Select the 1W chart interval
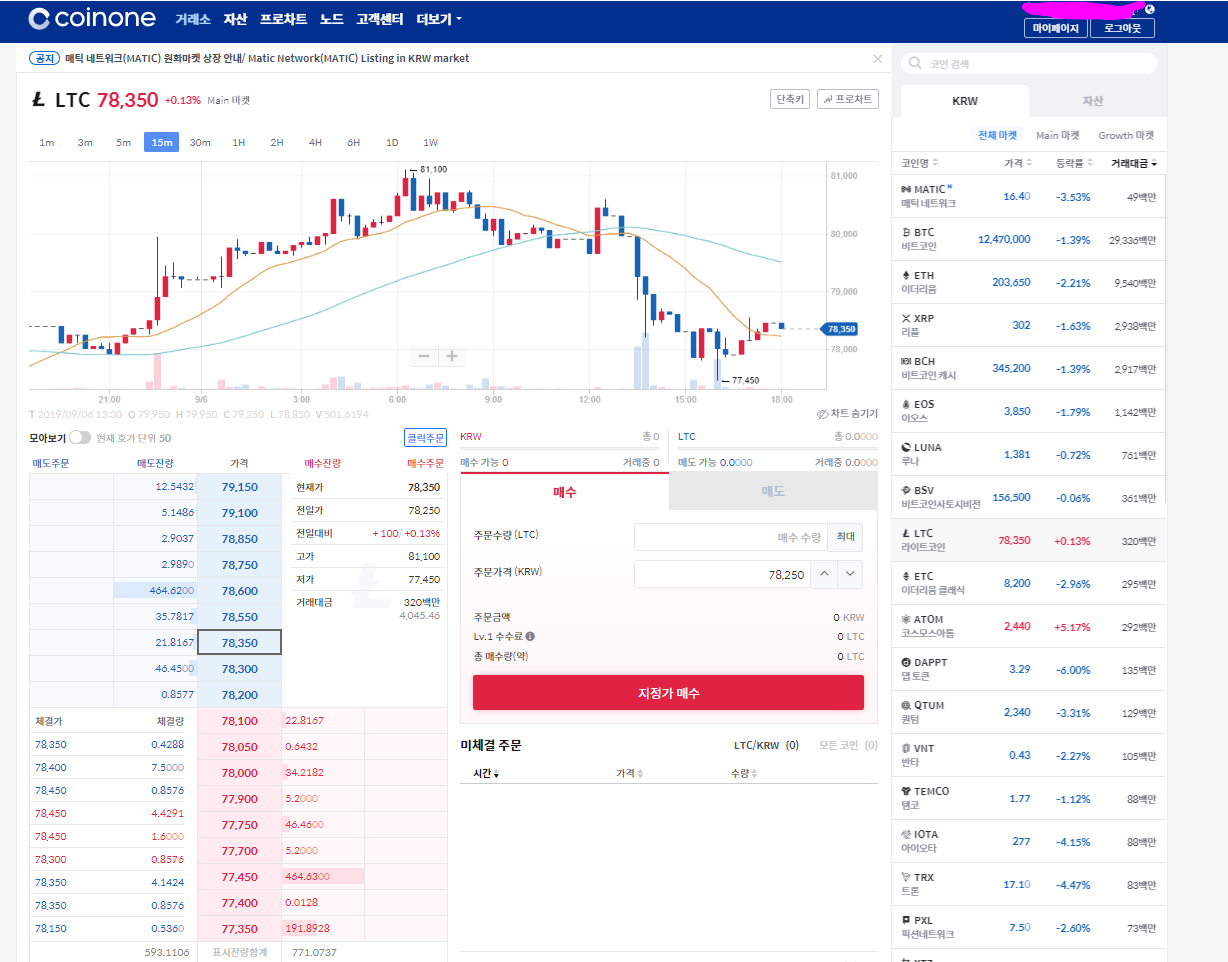1228x962 pixels. coord(430,142)
